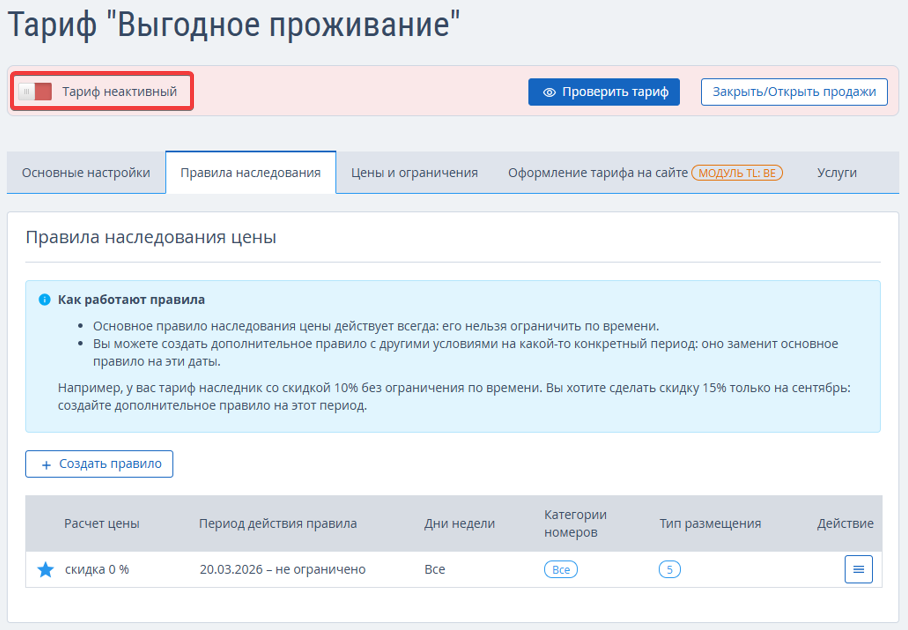908x630 pixels.
Task: Select the 'Правила наследования' tab
Action: tap(250, 173)
